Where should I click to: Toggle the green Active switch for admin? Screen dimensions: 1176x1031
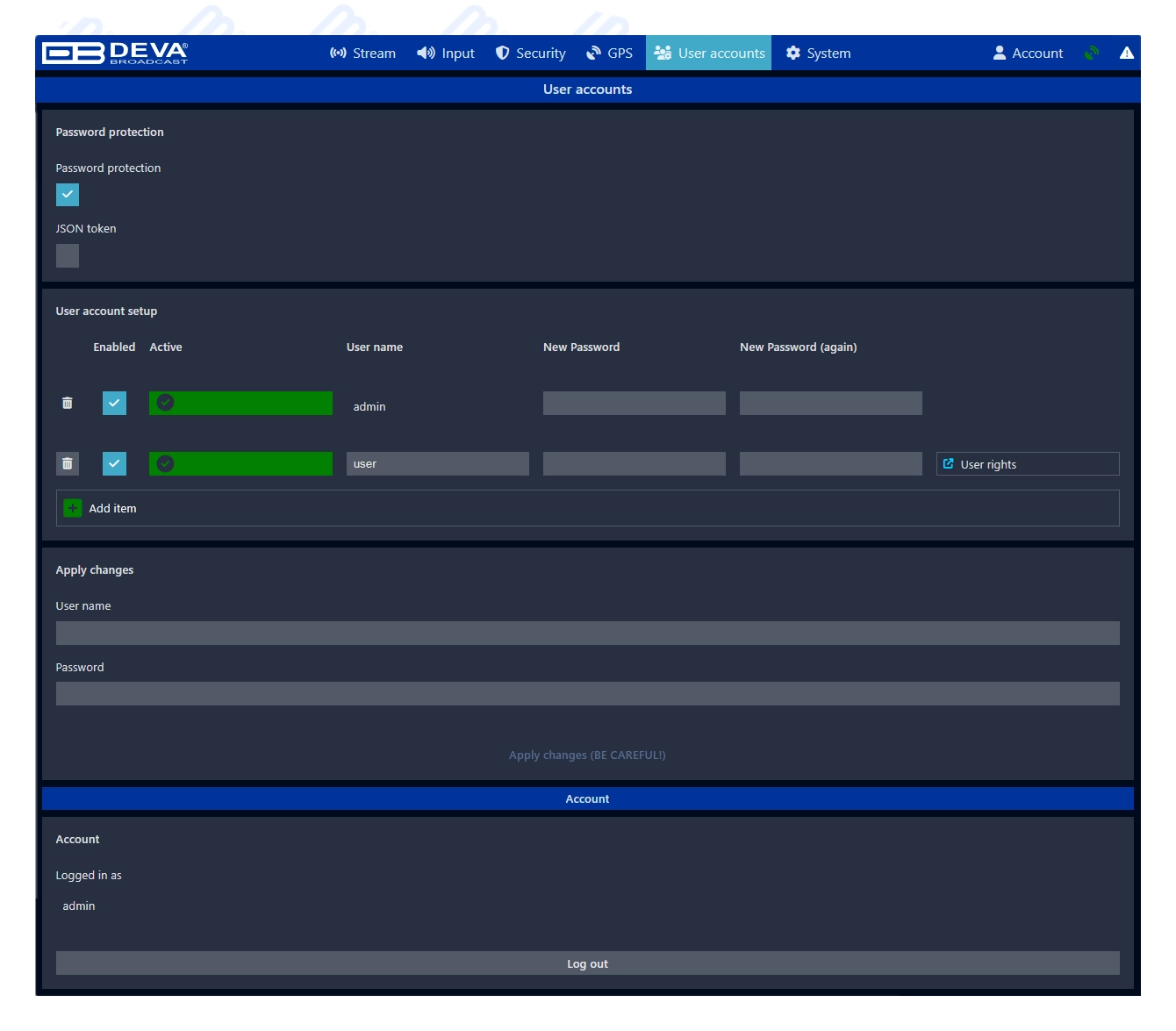(240, 403)
